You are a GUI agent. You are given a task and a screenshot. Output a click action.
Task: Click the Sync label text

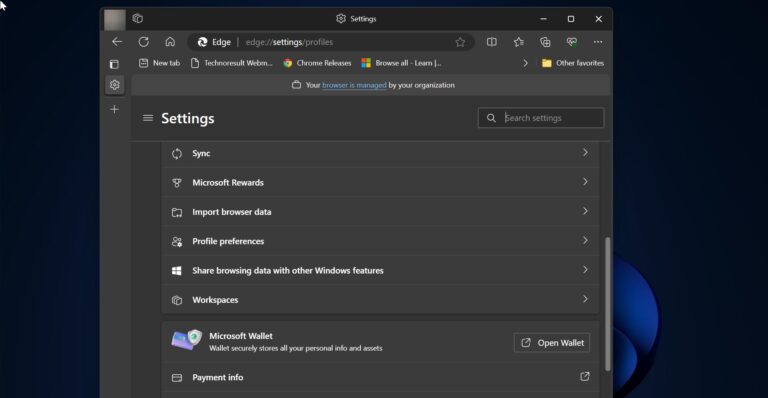click(x=201, y=153)
